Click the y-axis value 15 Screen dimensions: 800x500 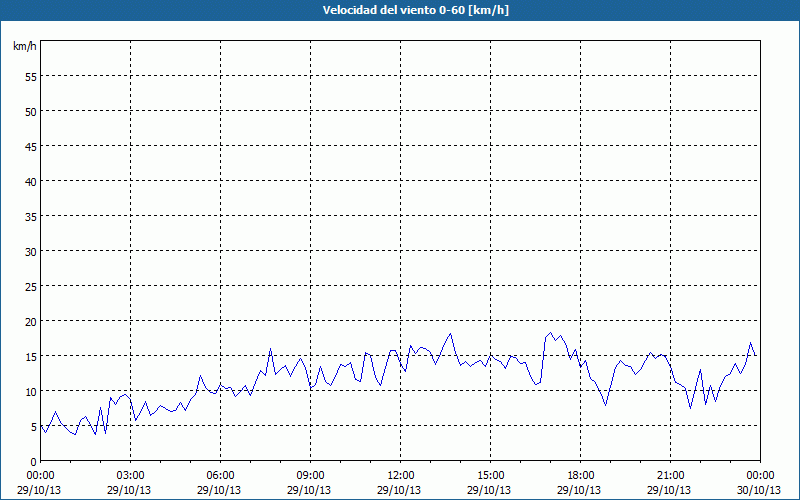[31, 357]
